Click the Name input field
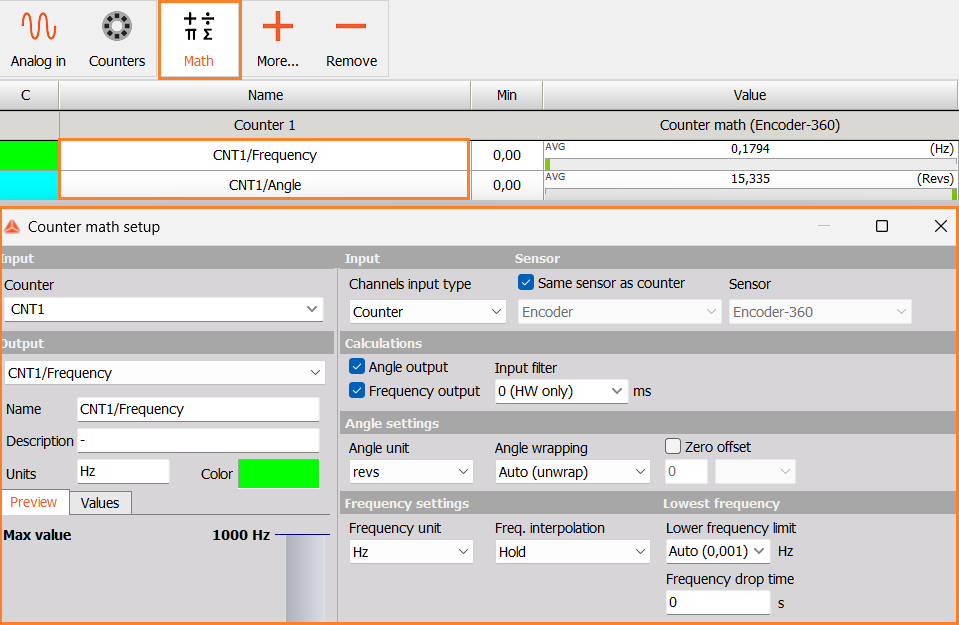Image resolution: width=959 pixels, height=625 pixels. click(x=198, y=409)
